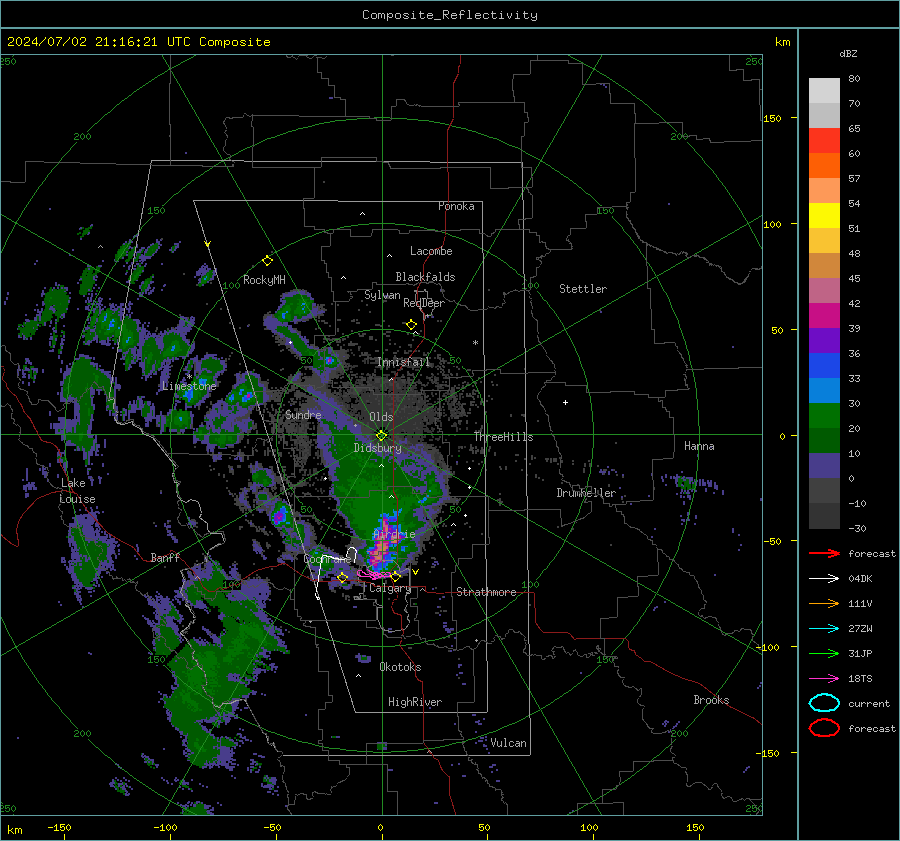Viewport: 900px width, 841px height.
Task: Click the Lacombe city label
Action: click(x=431, y=251)
